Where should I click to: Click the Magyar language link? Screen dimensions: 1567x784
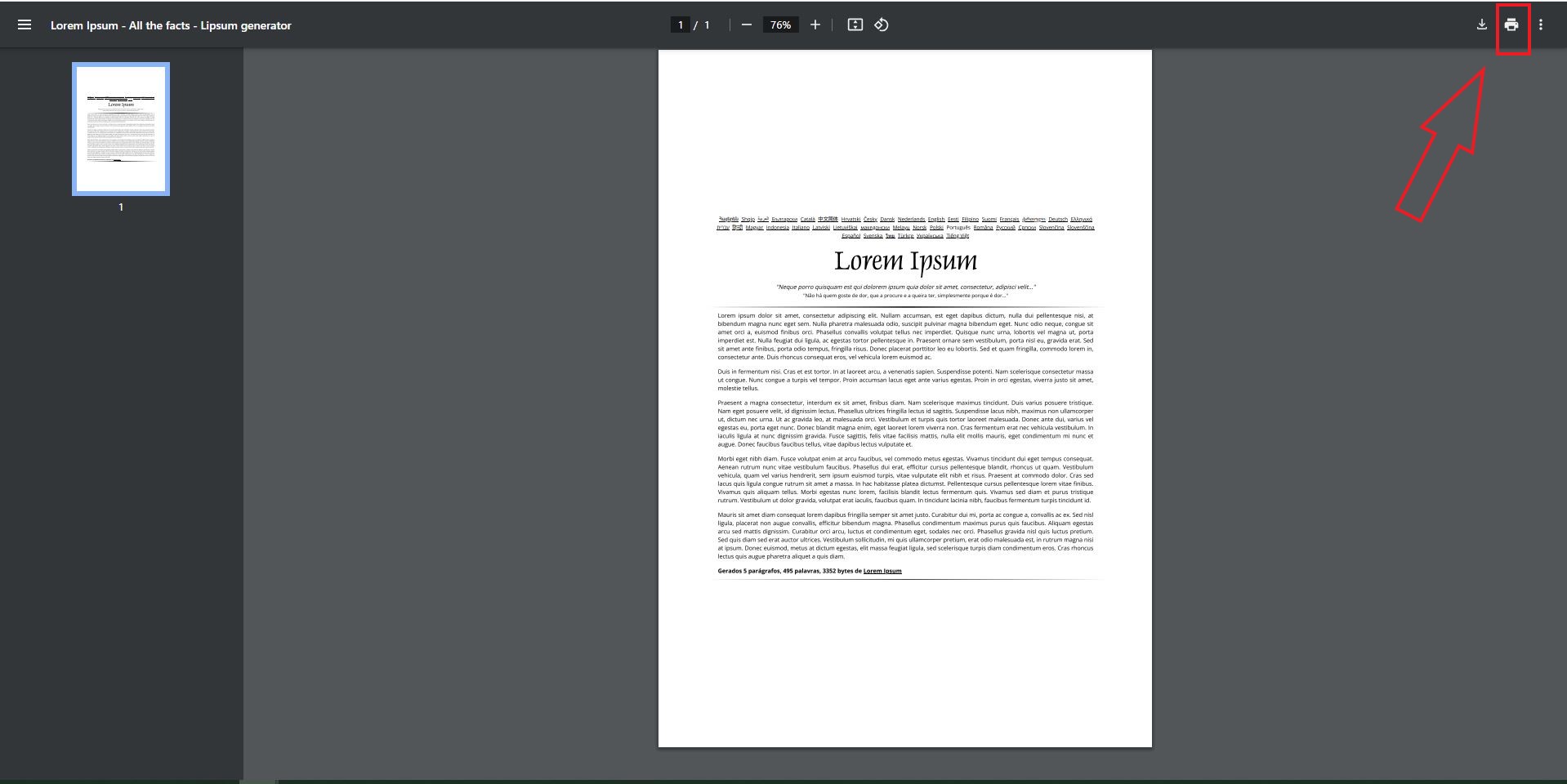pos(754,227)
